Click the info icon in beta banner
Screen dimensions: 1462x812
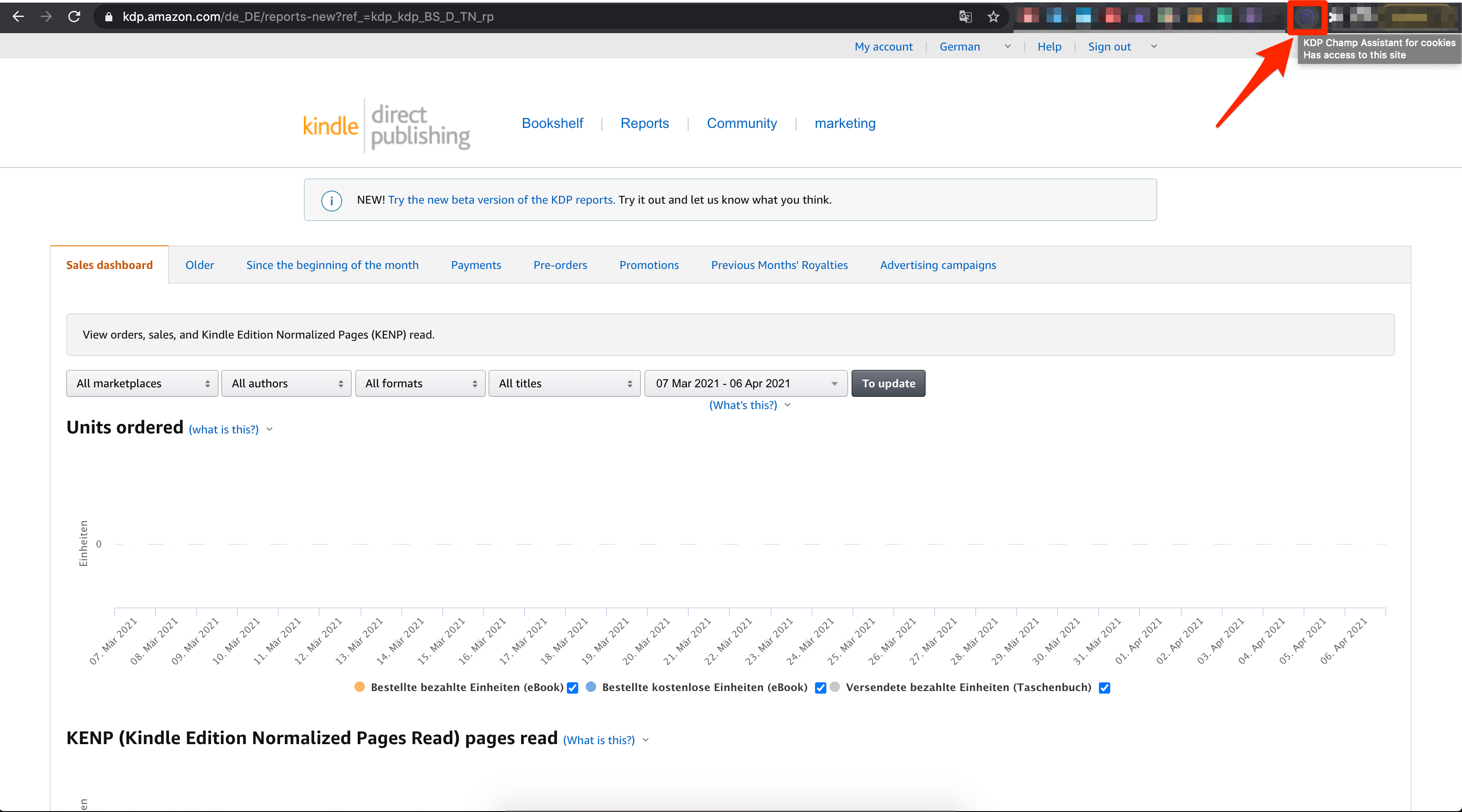pyautogui.click(x=331, y=200)
